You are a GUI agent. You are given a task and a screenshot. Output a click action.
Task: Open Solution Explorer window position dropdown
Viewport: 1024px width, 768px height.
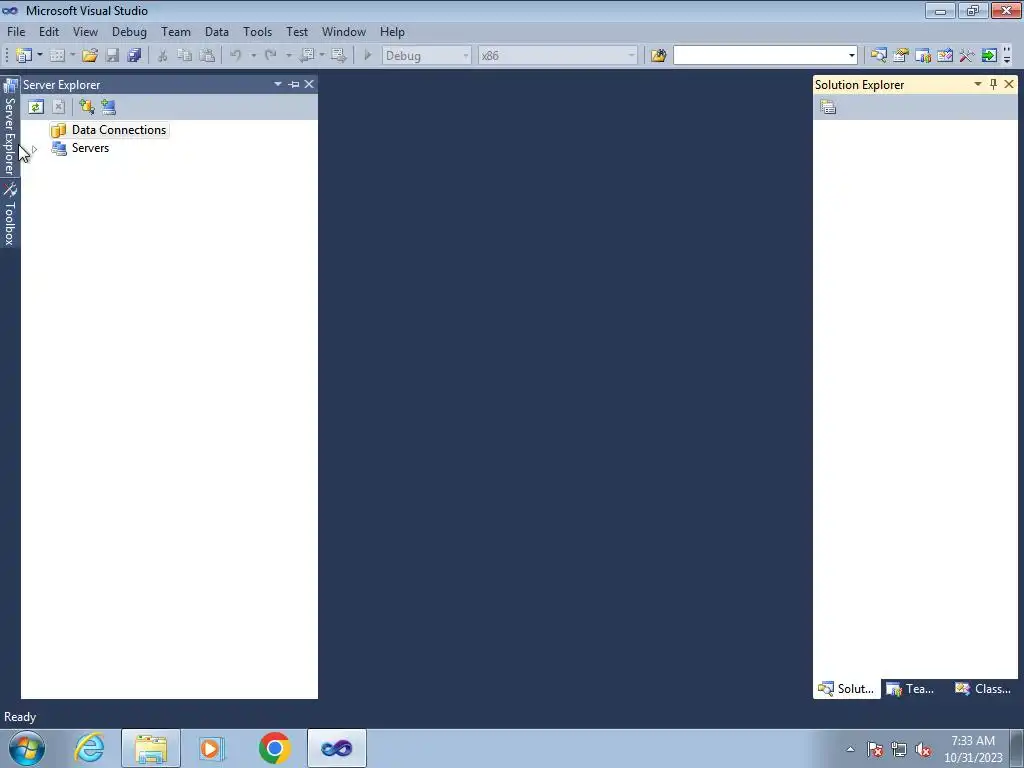point(978,84)
